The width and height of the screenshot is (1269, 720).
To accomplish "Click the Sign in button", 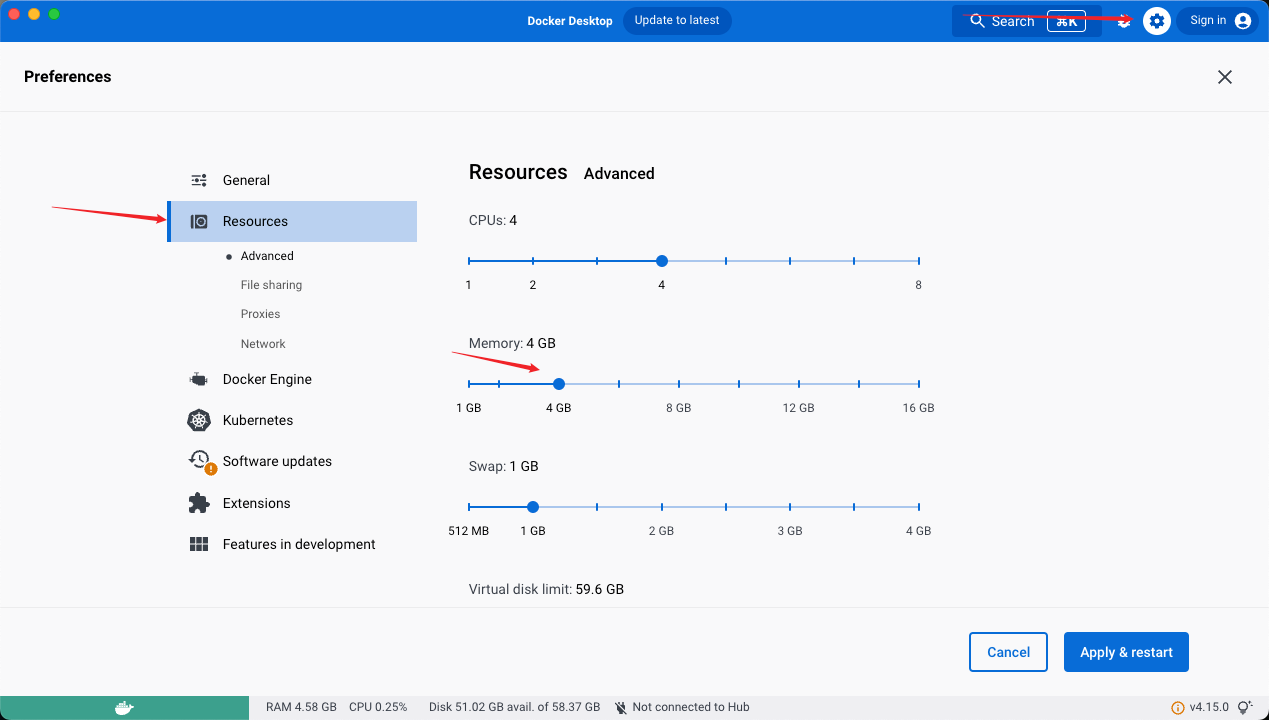I will (x=1217, y=21).
